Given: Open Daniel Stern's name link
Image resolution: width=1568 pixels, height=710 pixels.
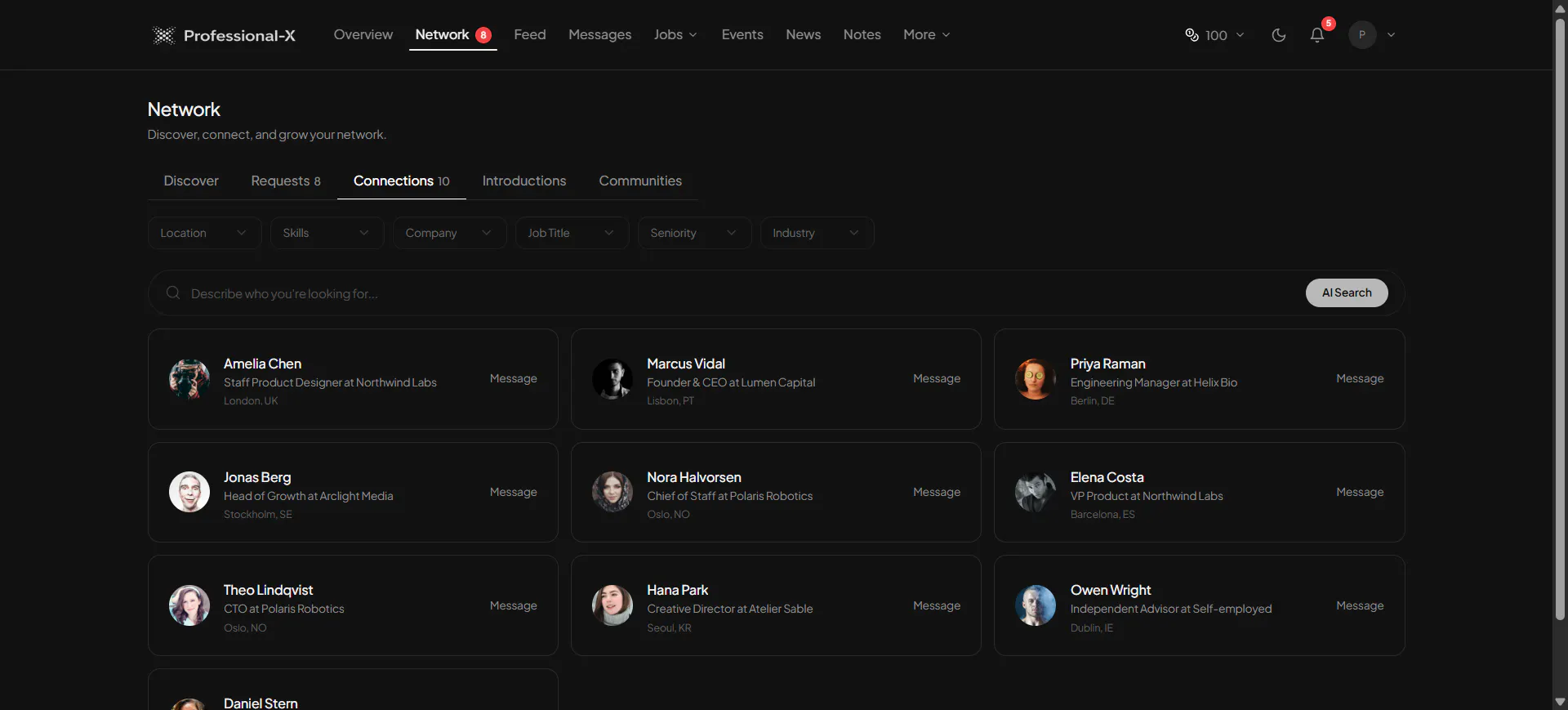Looking at the screenshot, I should pos(261,703).
